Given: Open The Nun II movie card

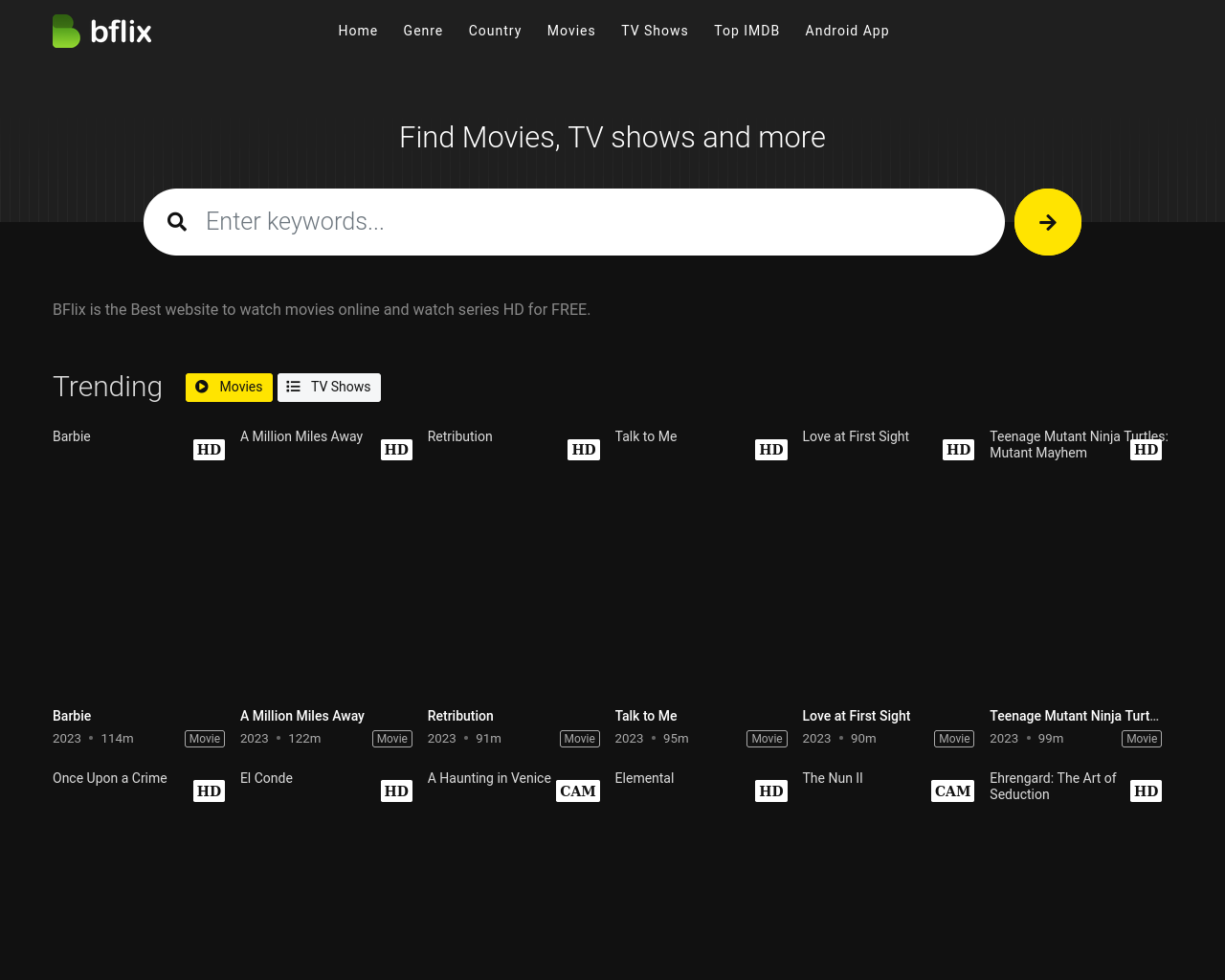Looking at the screenshot, I should 888,876.
